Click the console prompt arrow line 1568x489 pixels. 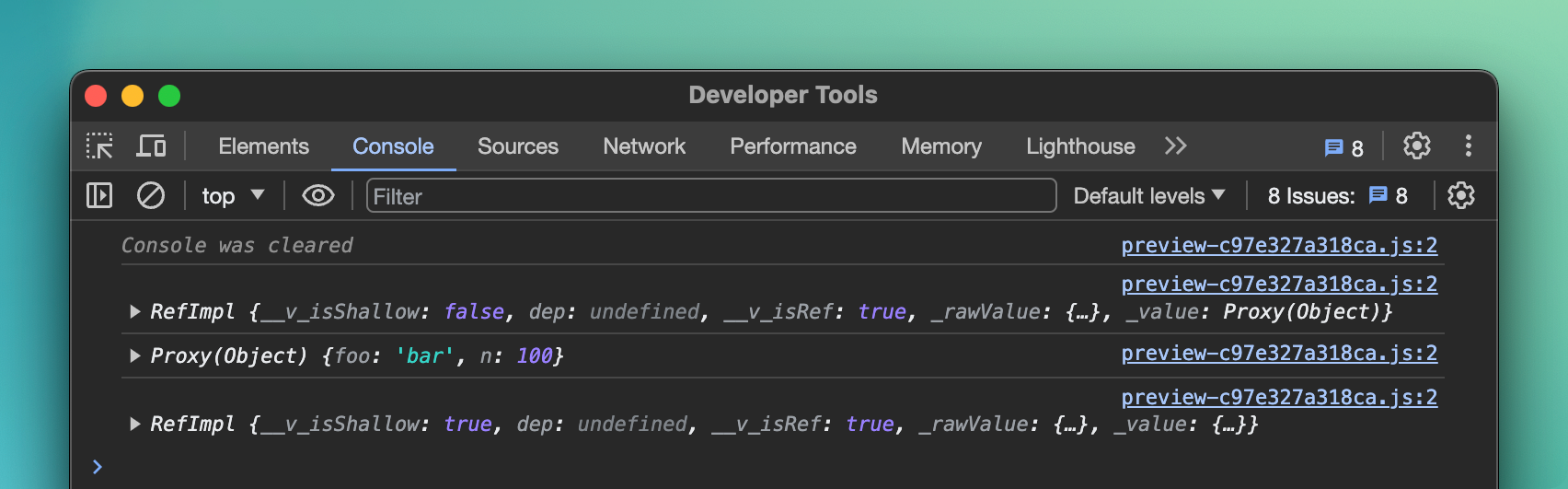tap(98, 467)
